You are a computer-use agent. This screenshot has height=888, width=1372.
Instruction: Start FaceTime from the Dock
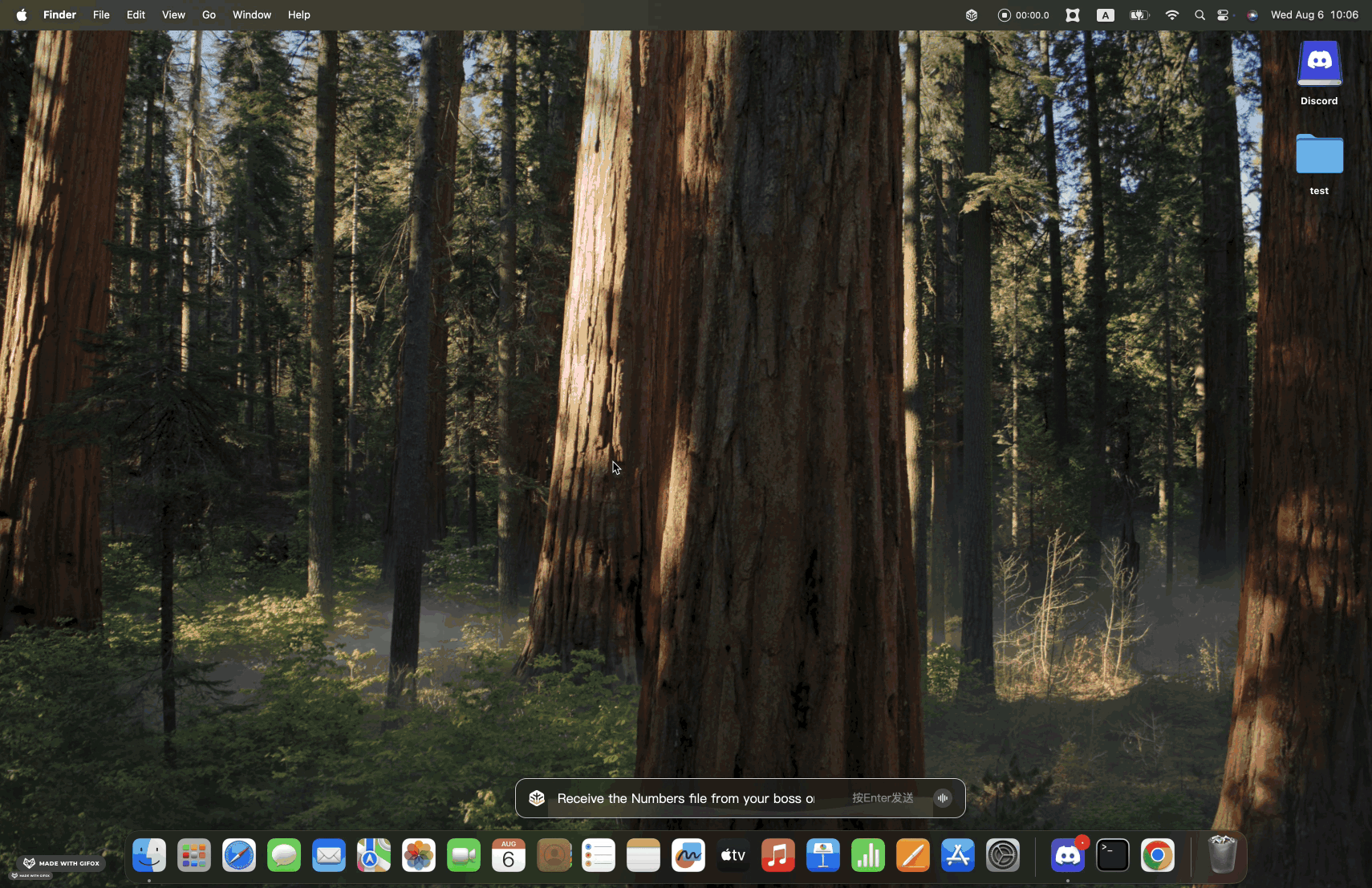click(x=463, y=854)
